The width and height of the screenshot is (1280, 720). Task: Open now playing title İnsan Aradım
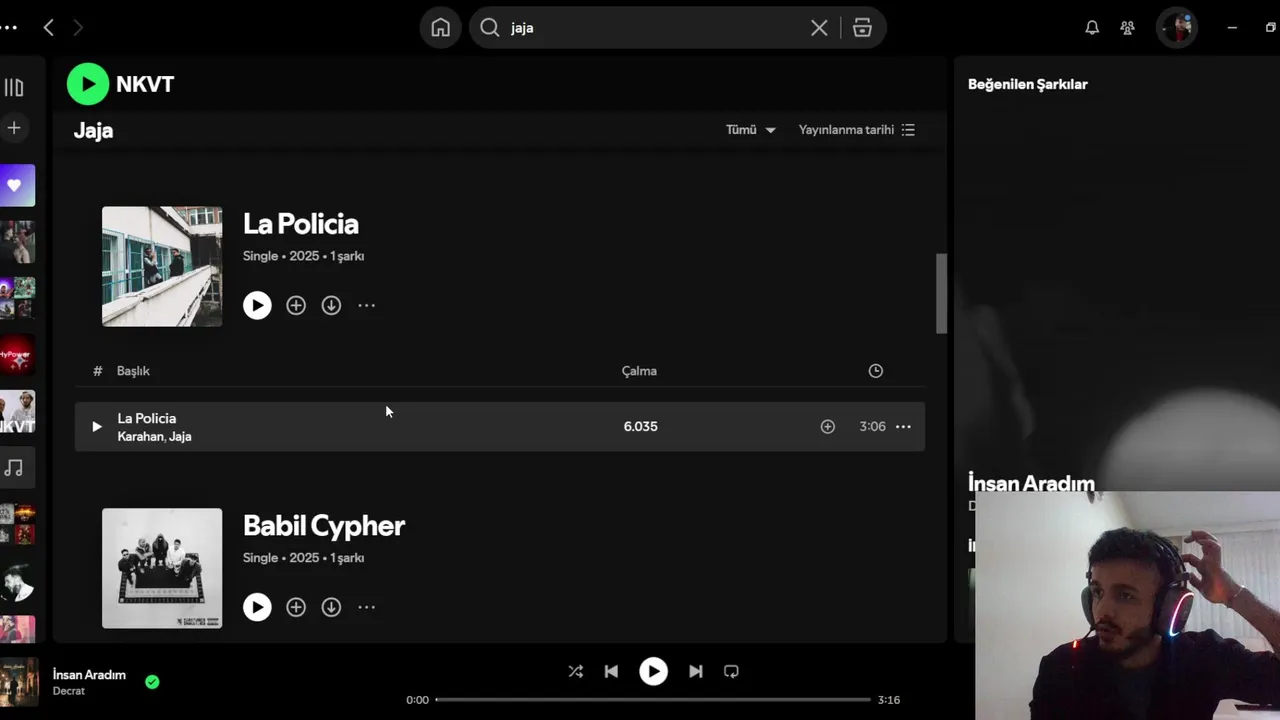(89, 675)
